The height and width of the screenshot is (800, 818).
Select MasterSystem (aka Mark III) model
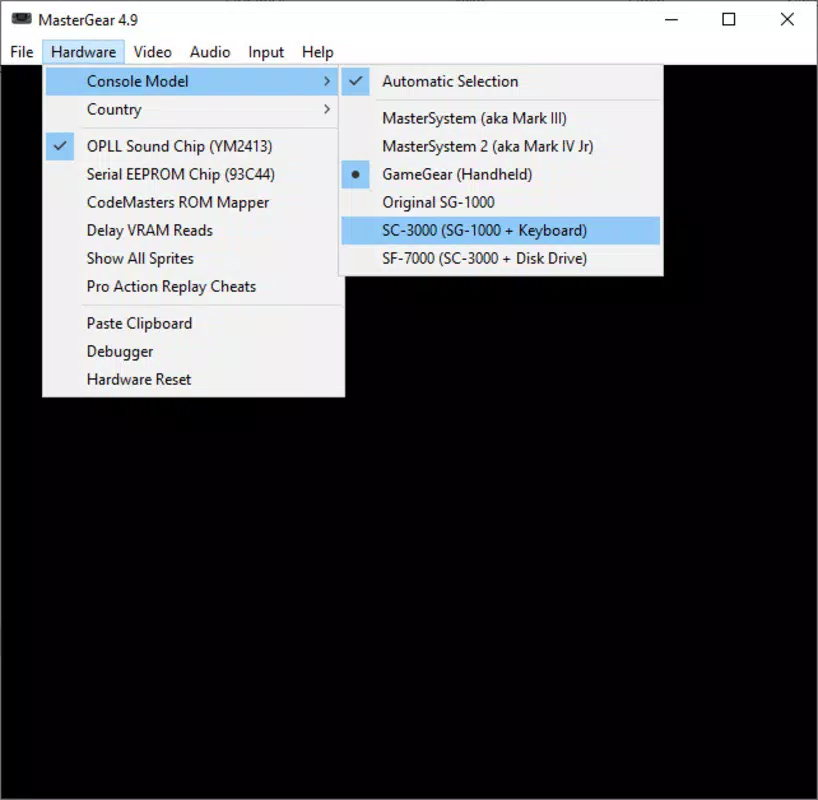501,118
